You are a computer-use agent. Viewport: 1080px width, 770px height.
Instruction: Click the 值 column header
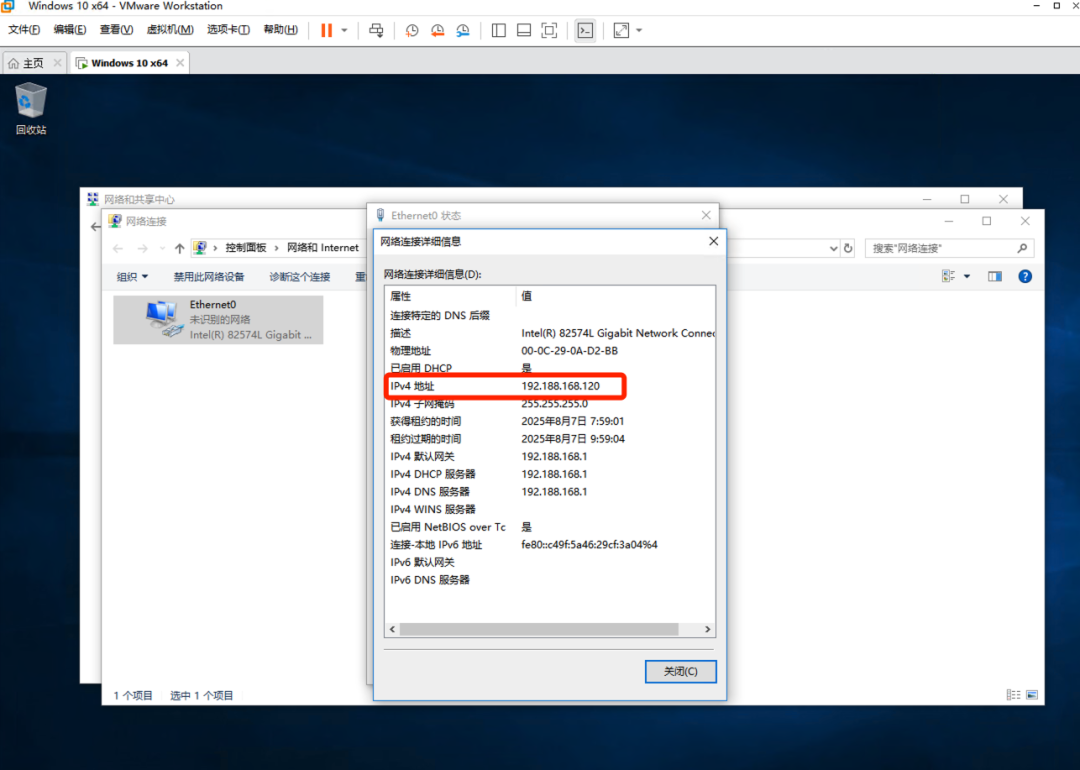[x=615, y=296]
